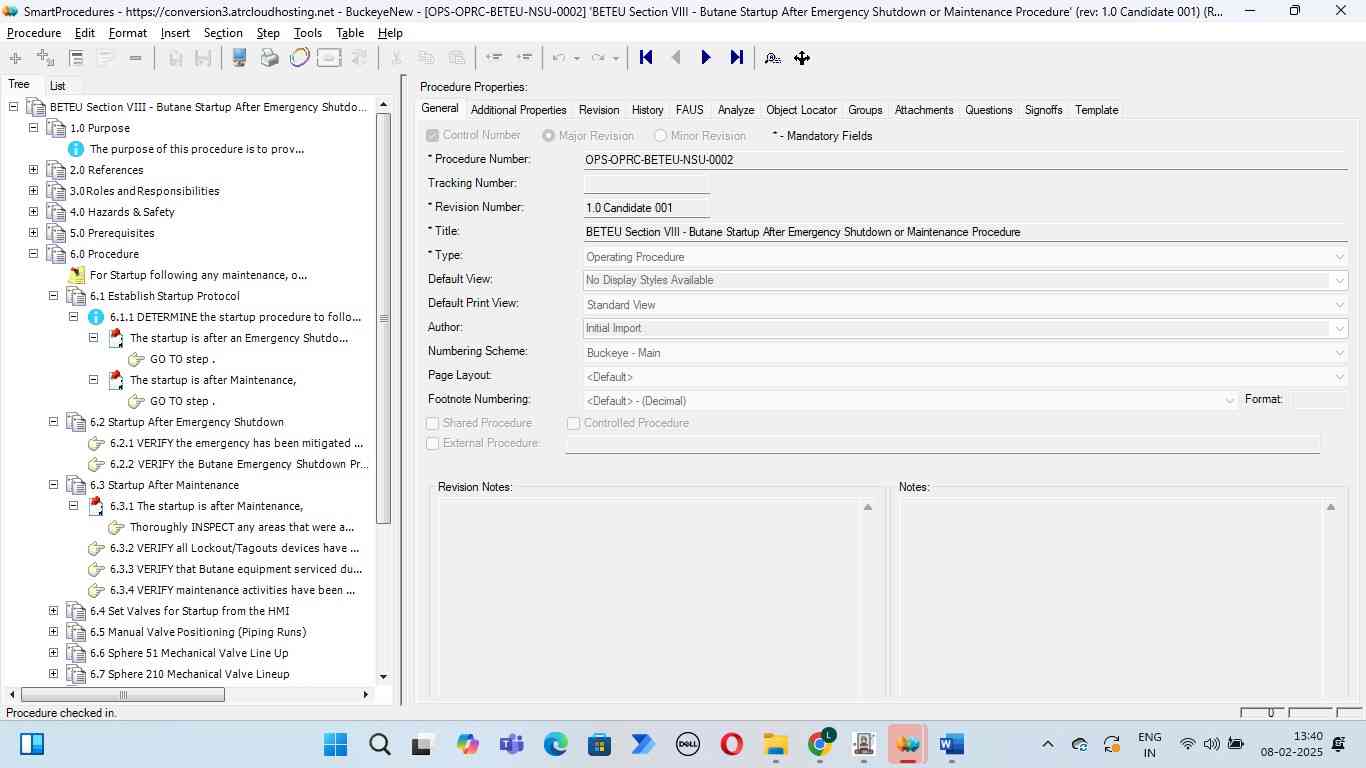Click the redo arrow icon
Image resolution: width=1366 pixels, height=768 pixels.
[x=598, y=58]
